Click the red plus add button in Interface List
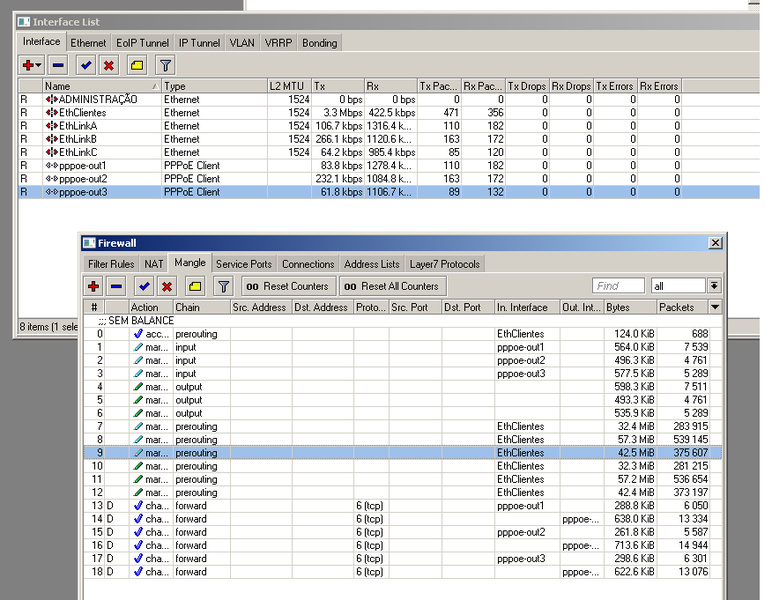This screenshot has width=772, height=600. click(x=27, y=65)
